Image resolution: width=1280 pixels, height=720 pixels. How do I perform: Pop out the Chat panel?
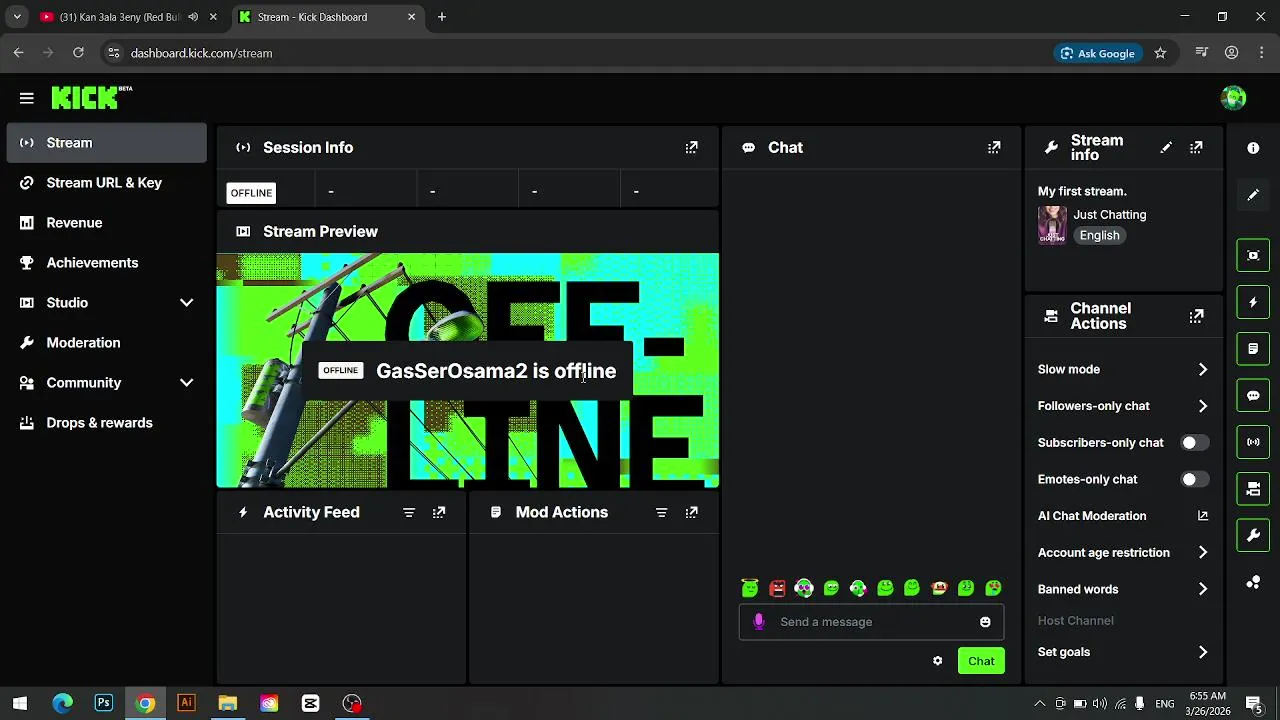coord(994,147)
